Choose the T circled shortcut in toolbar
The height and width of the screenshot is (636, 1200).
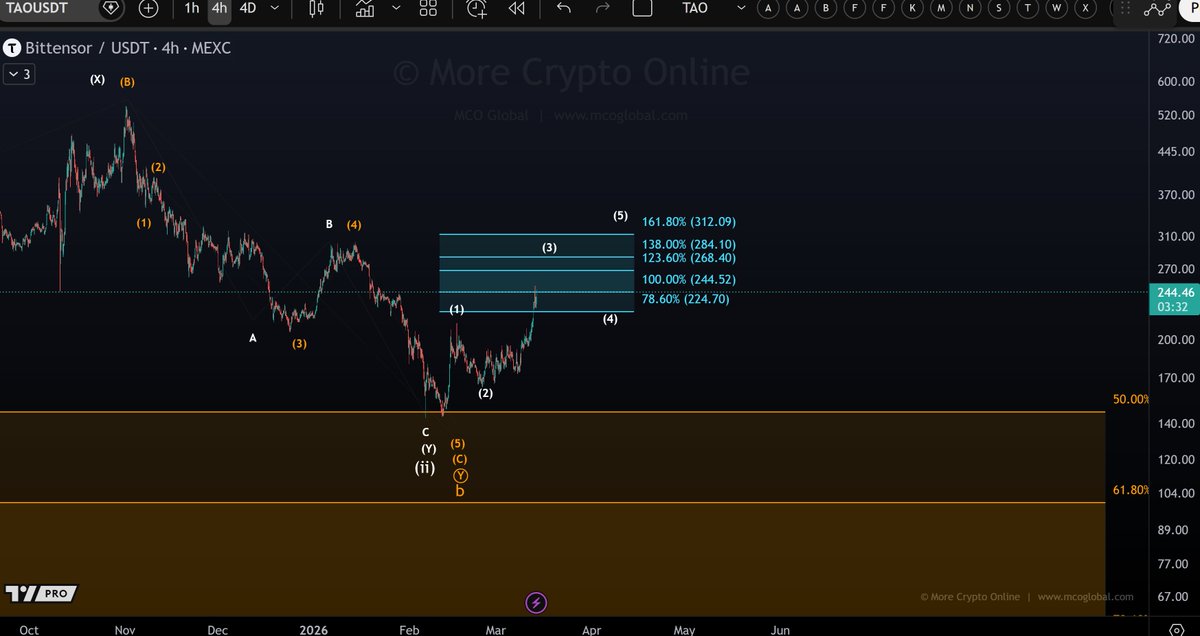pos(1029,8)
